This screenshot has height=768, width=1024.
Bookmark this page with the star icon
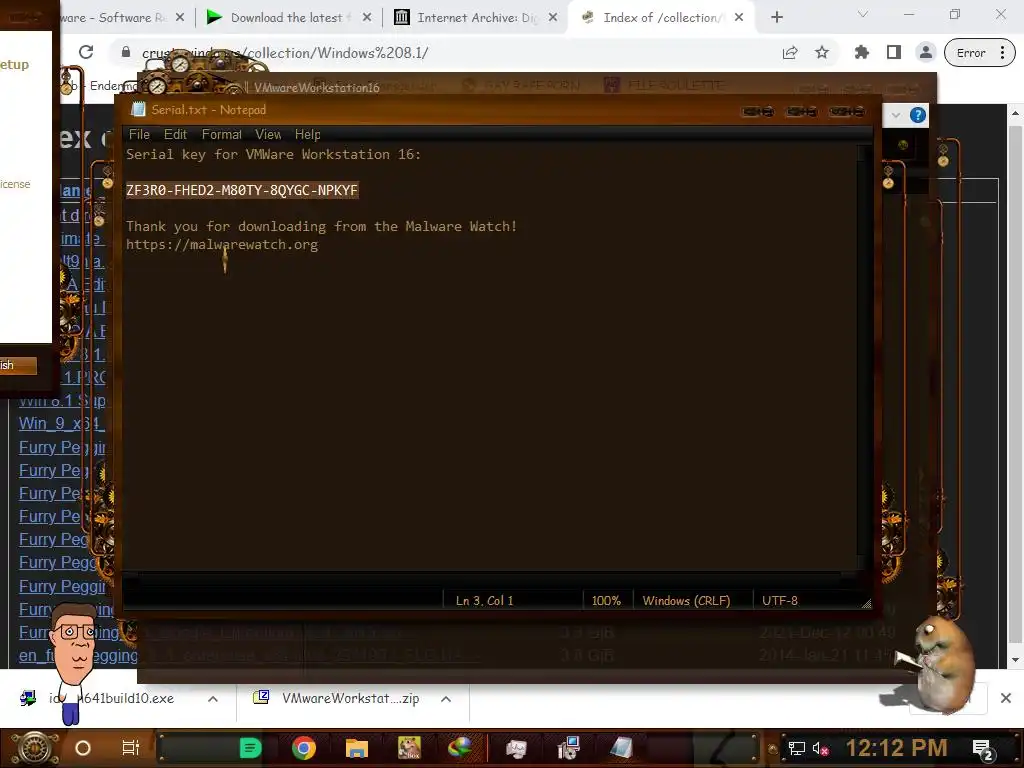tap(822, 53)
